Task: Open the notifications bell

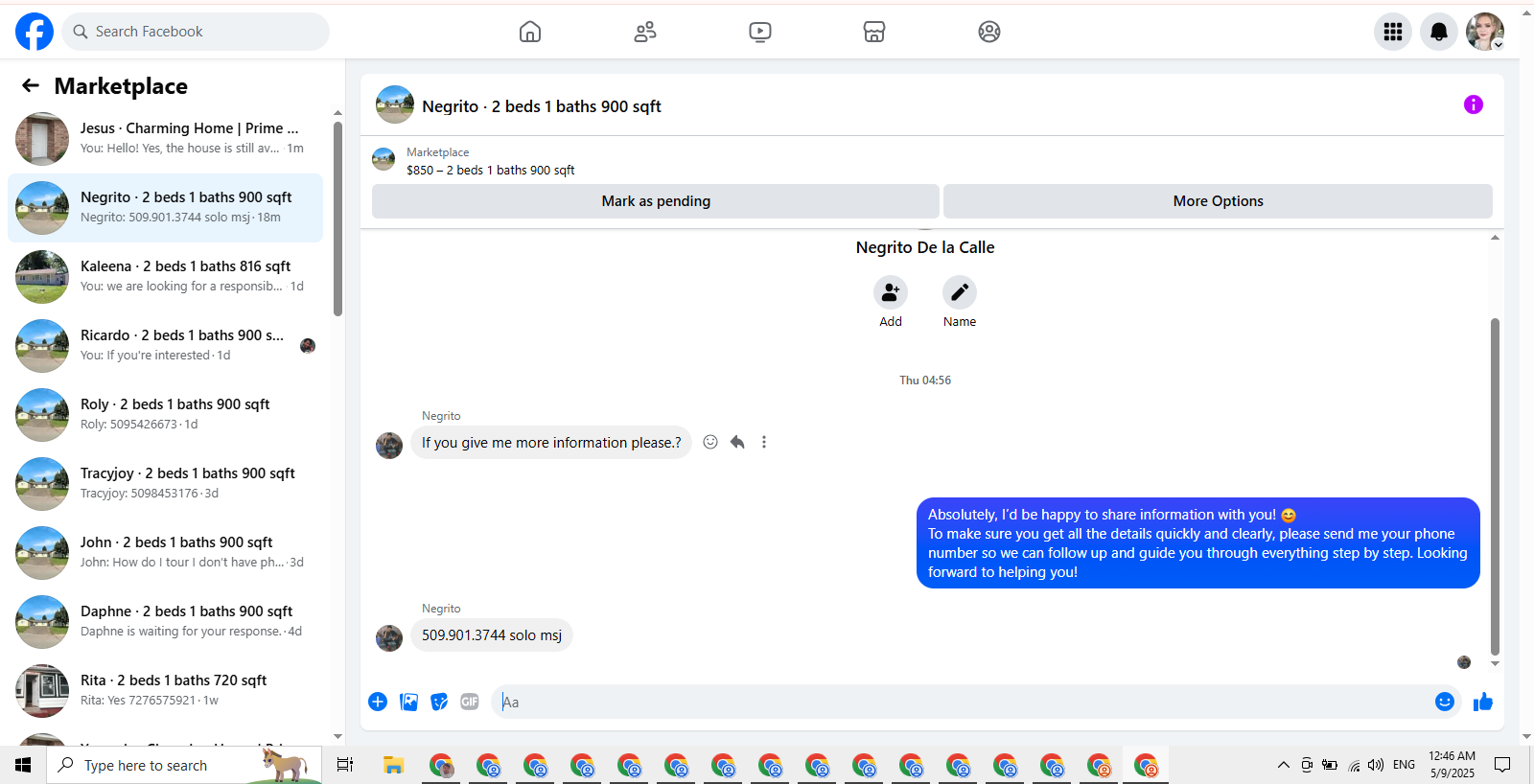Action: pyautogui.click(x=1439, y=32)
